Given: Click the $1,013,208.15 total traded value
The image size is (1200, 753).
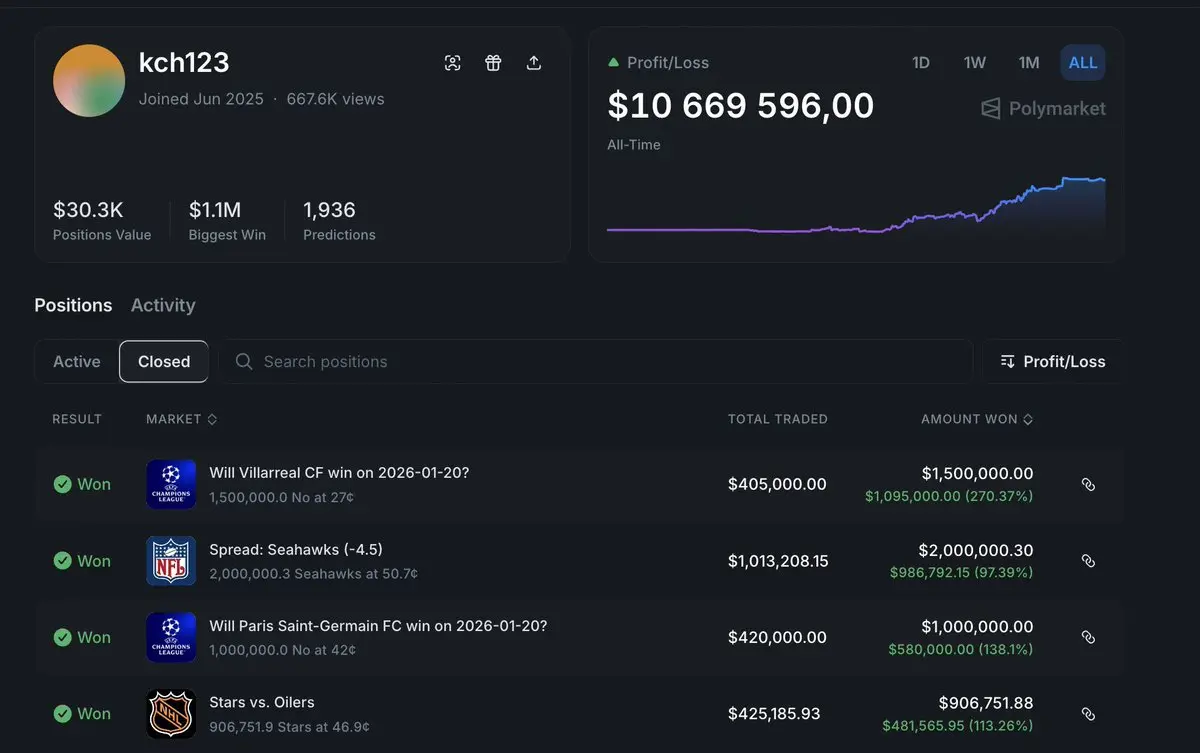Looking at the screenshot, I should tap(778, 561).
